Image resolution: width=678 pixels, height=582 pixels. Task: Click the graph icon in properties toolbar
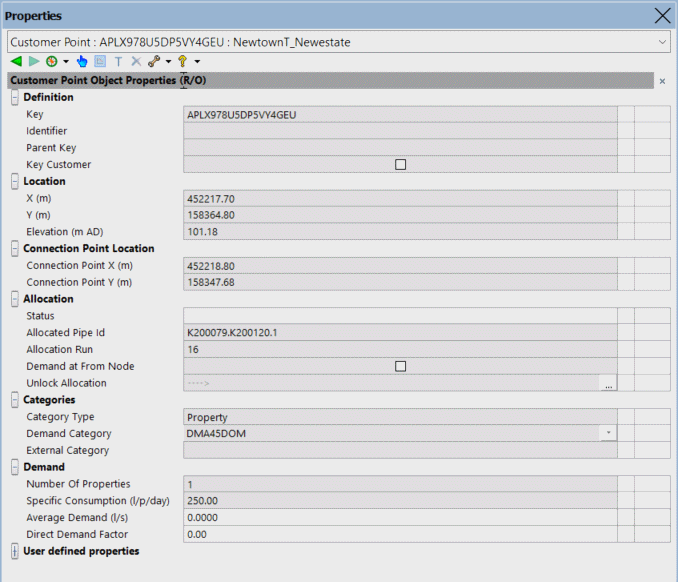(100, 61)
